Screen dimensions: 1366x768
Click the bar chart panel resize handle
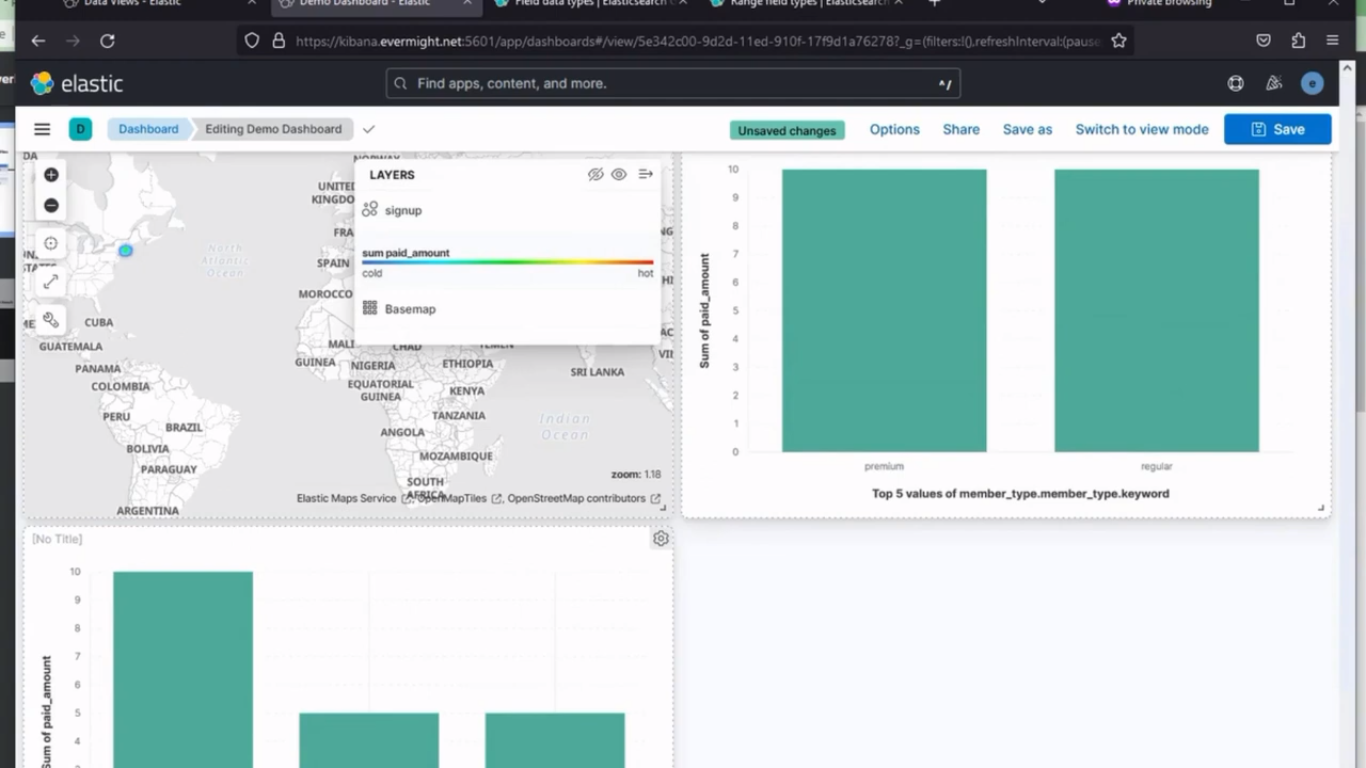pyautogui.click(x=1321, y=508)
